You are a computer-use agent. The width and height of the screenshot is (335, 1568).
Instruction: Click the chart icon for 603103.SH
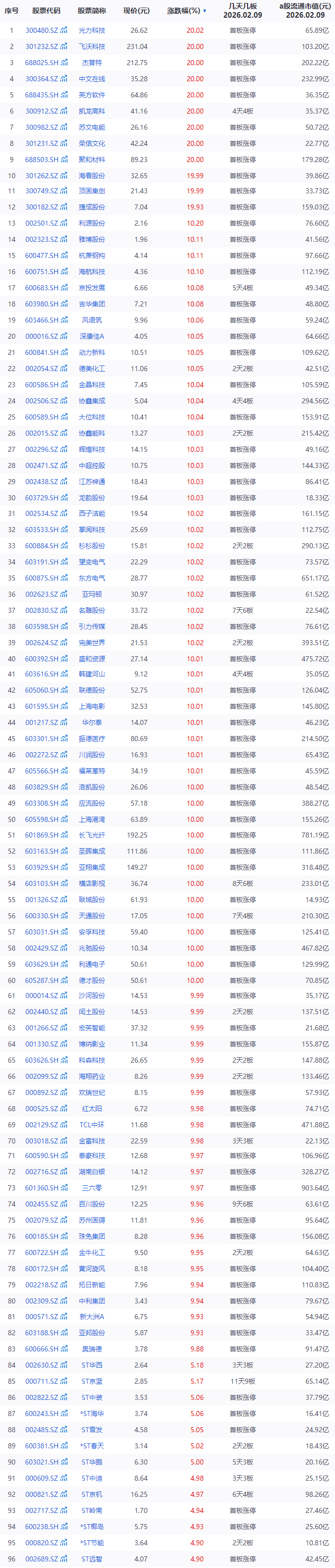pos(63,883)
